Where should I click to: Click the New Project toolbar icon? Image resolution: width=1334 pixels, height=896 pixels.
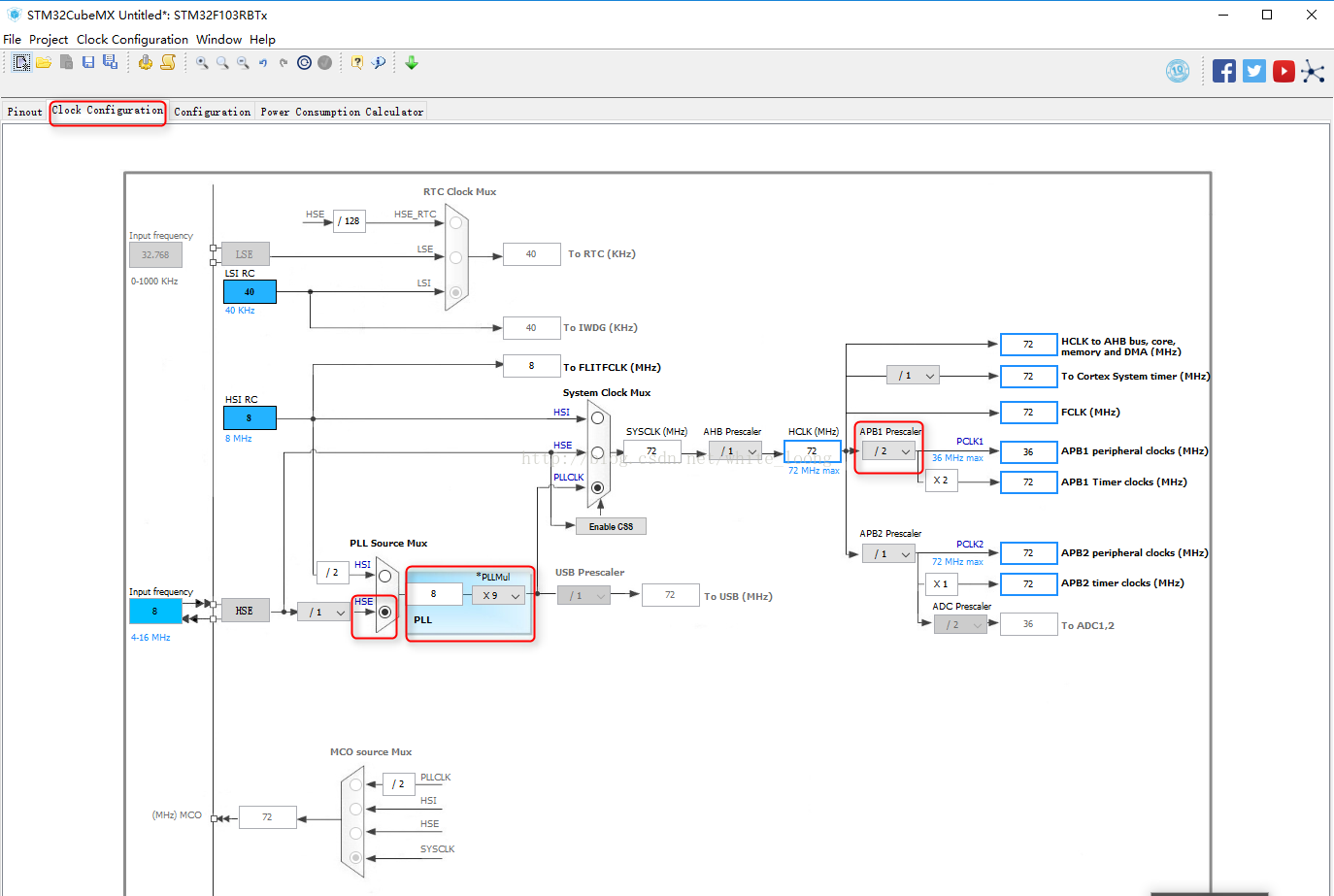coord(21,63)
